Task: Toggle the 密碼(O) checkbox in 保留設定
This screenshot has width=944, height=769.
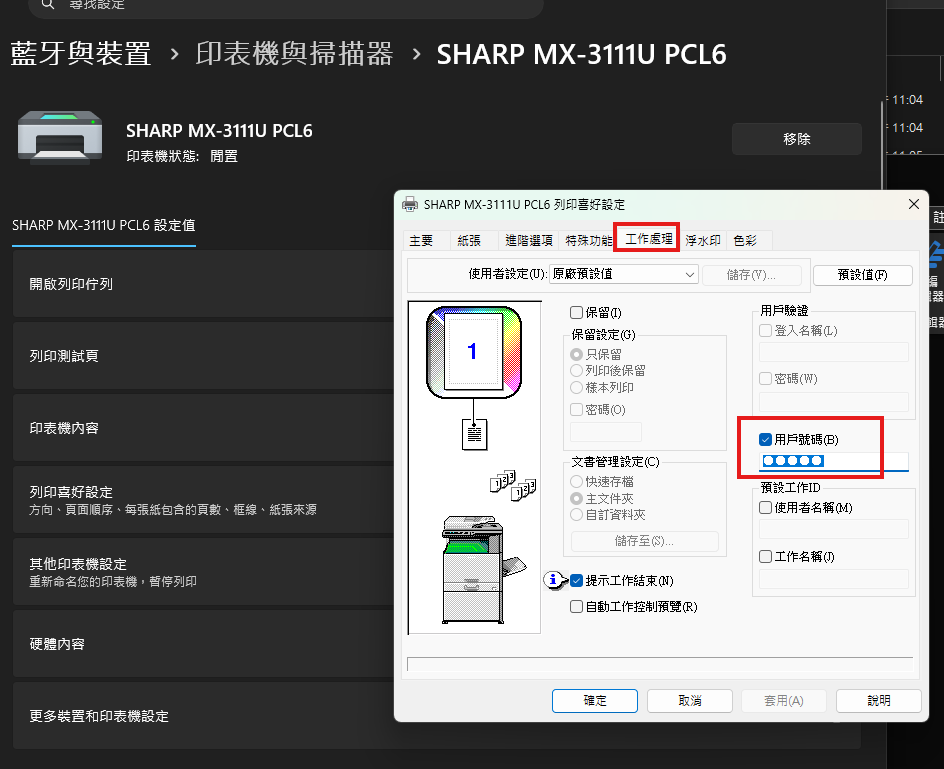Action: coord(576,409)
